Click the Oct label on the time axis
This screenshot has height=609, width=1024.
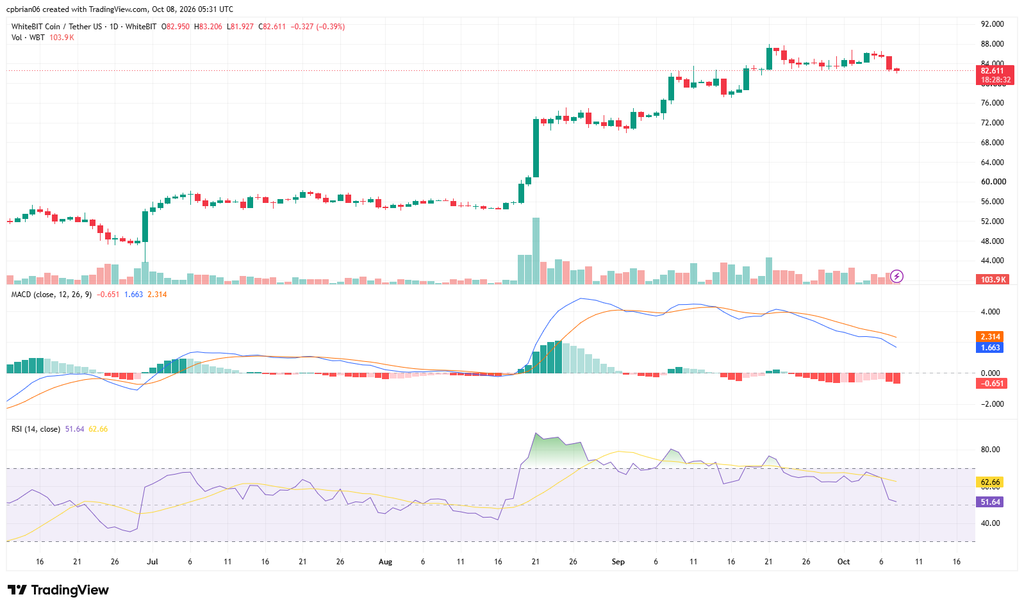click(x=843, y=561)
